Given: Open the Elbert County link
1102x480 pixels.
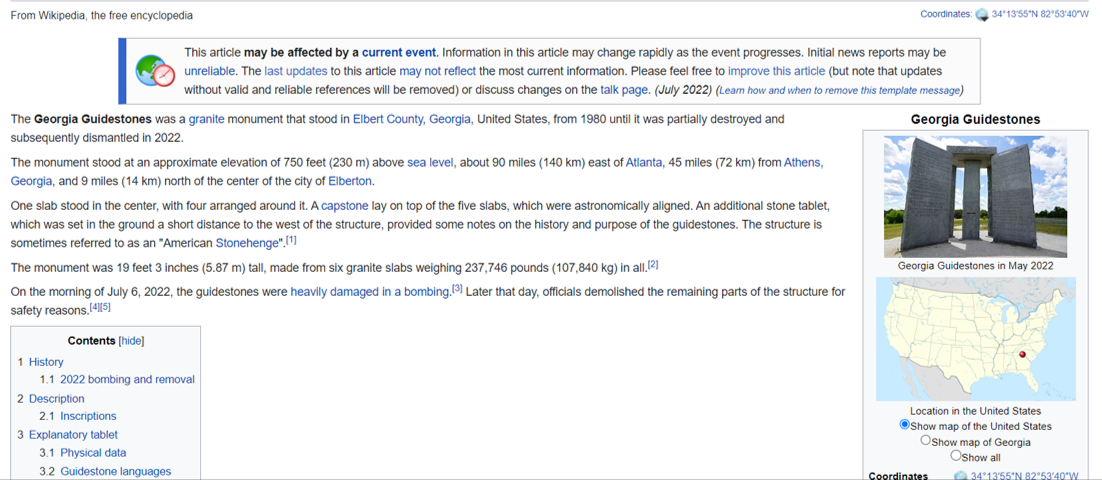Looking at the screenshot, I should [x=388, y=119].
